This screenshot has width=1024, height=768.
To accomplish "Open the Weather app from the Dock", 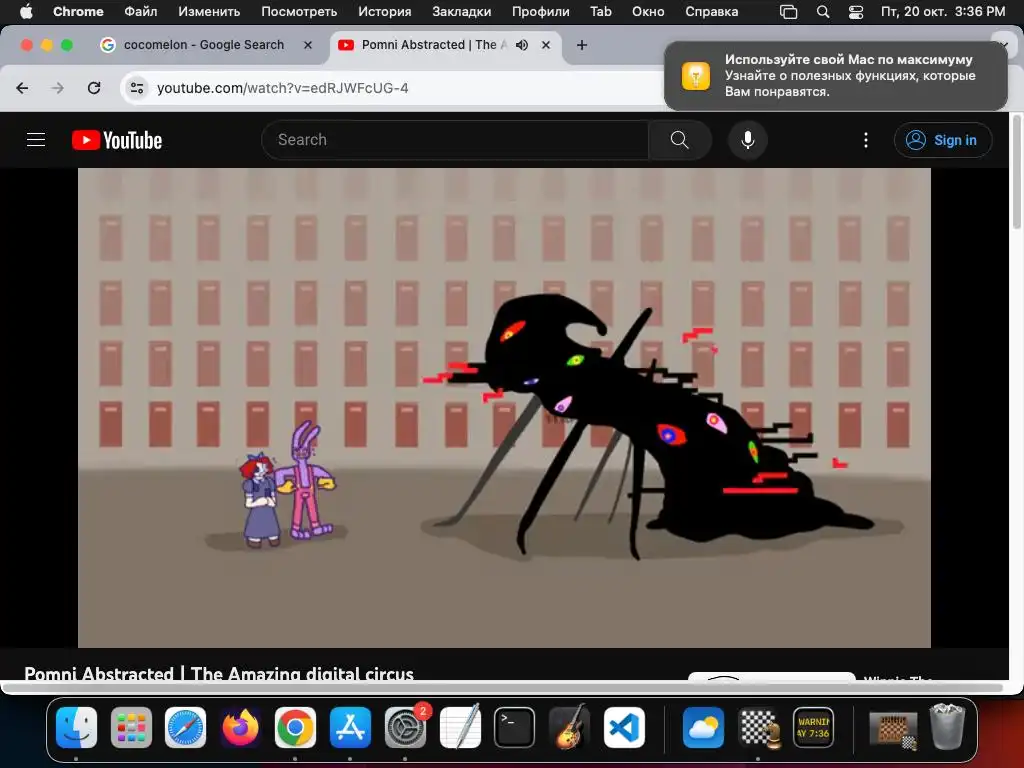I will tap(703, 728).
